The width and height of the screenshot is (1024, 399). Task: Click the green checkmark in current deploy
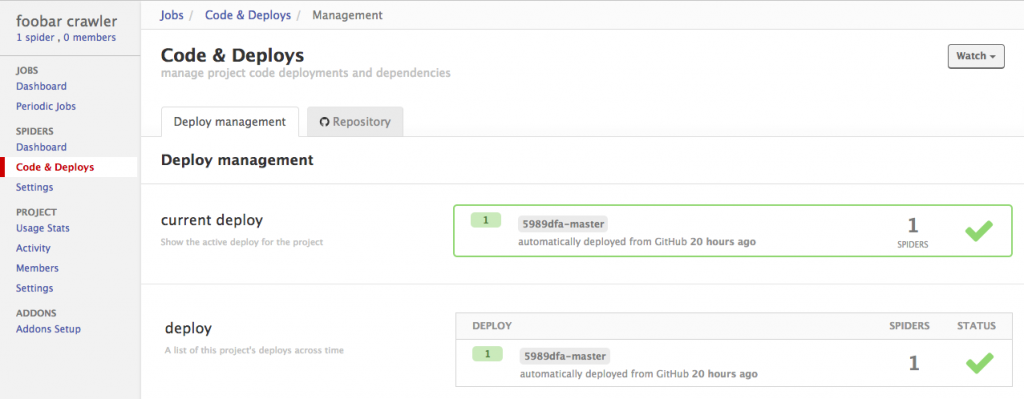[x=978, y=231]
